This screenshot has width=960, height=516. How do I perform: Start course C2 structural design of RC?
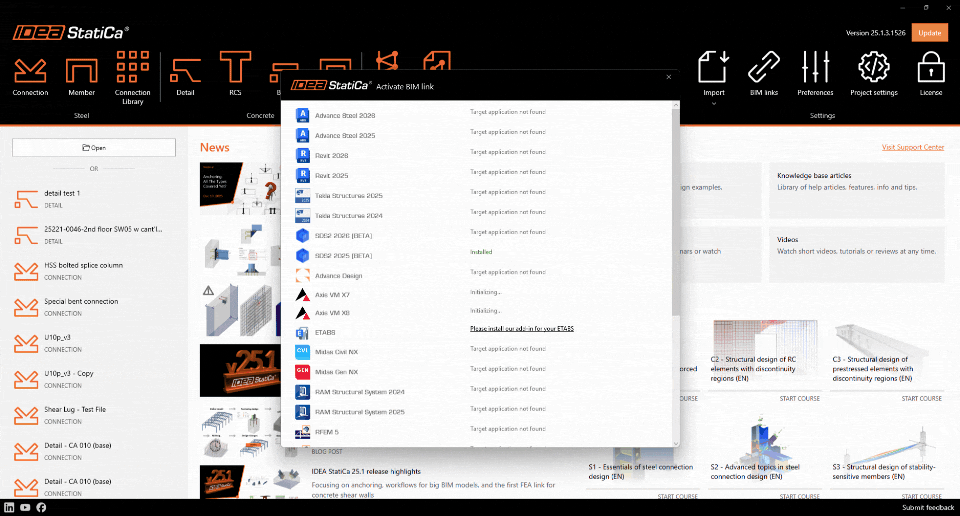point(800,398)
